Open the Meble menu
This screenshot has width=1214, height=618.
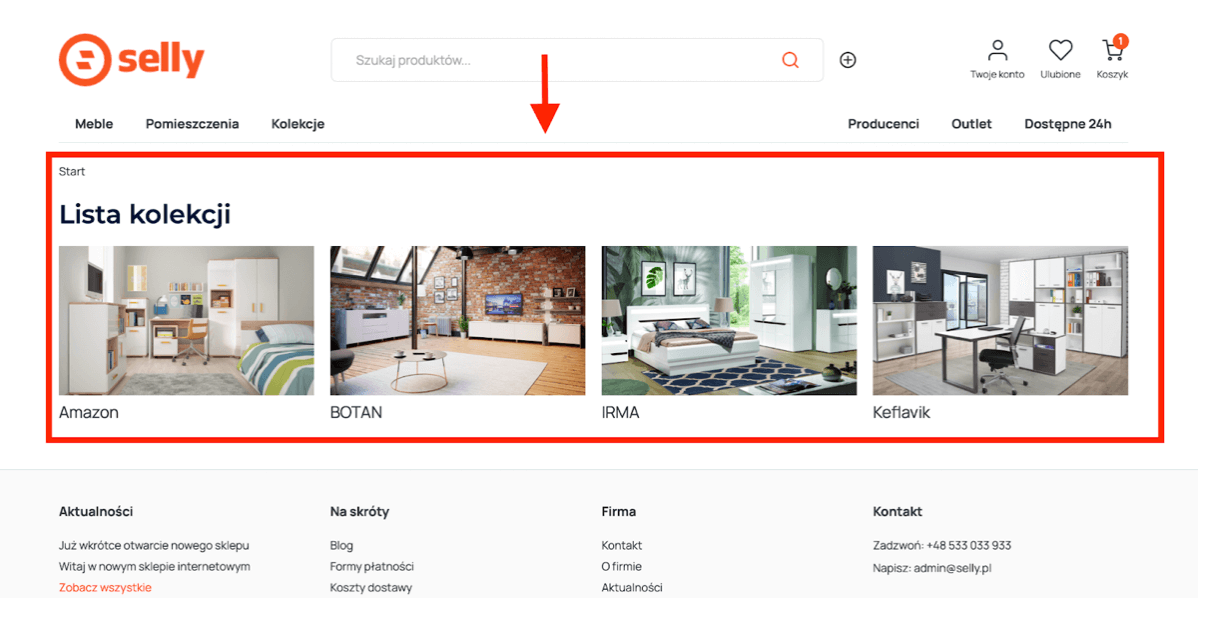point(94,124)
